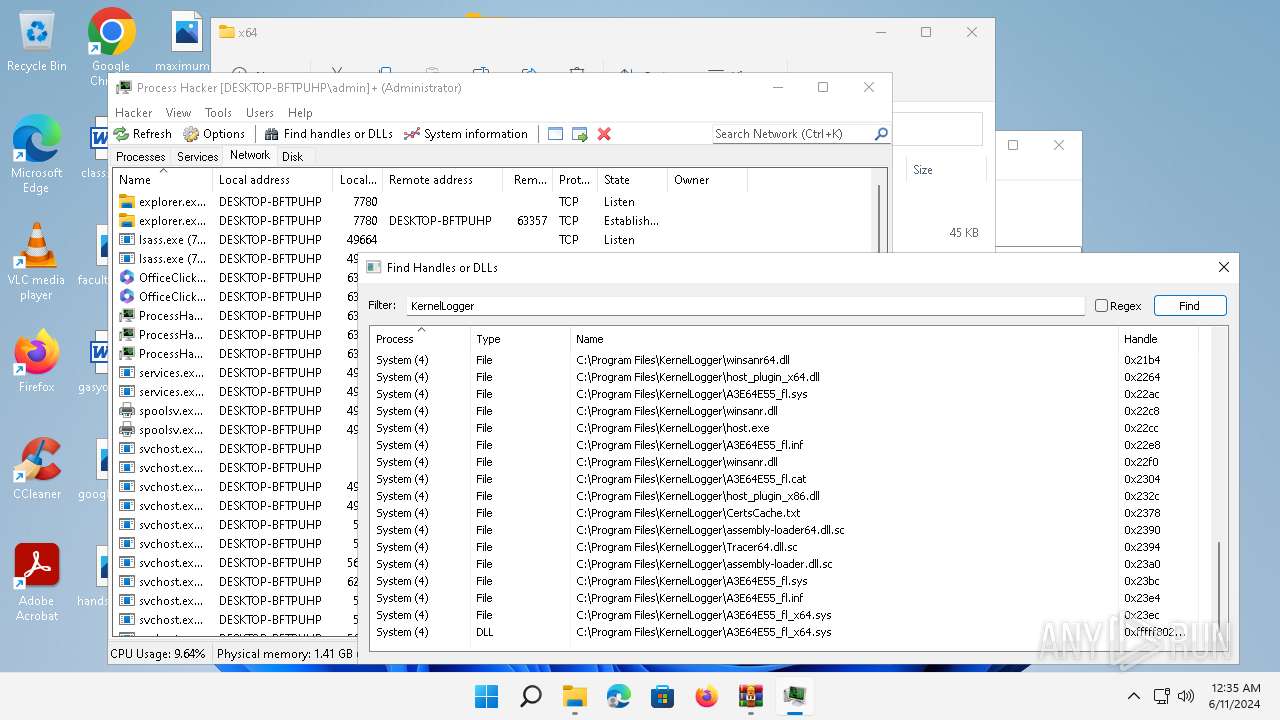The width and height of the screenshot is (1280, 720).
Task: Click the Process Hacker taskbar icon
Action: (795, 696)
